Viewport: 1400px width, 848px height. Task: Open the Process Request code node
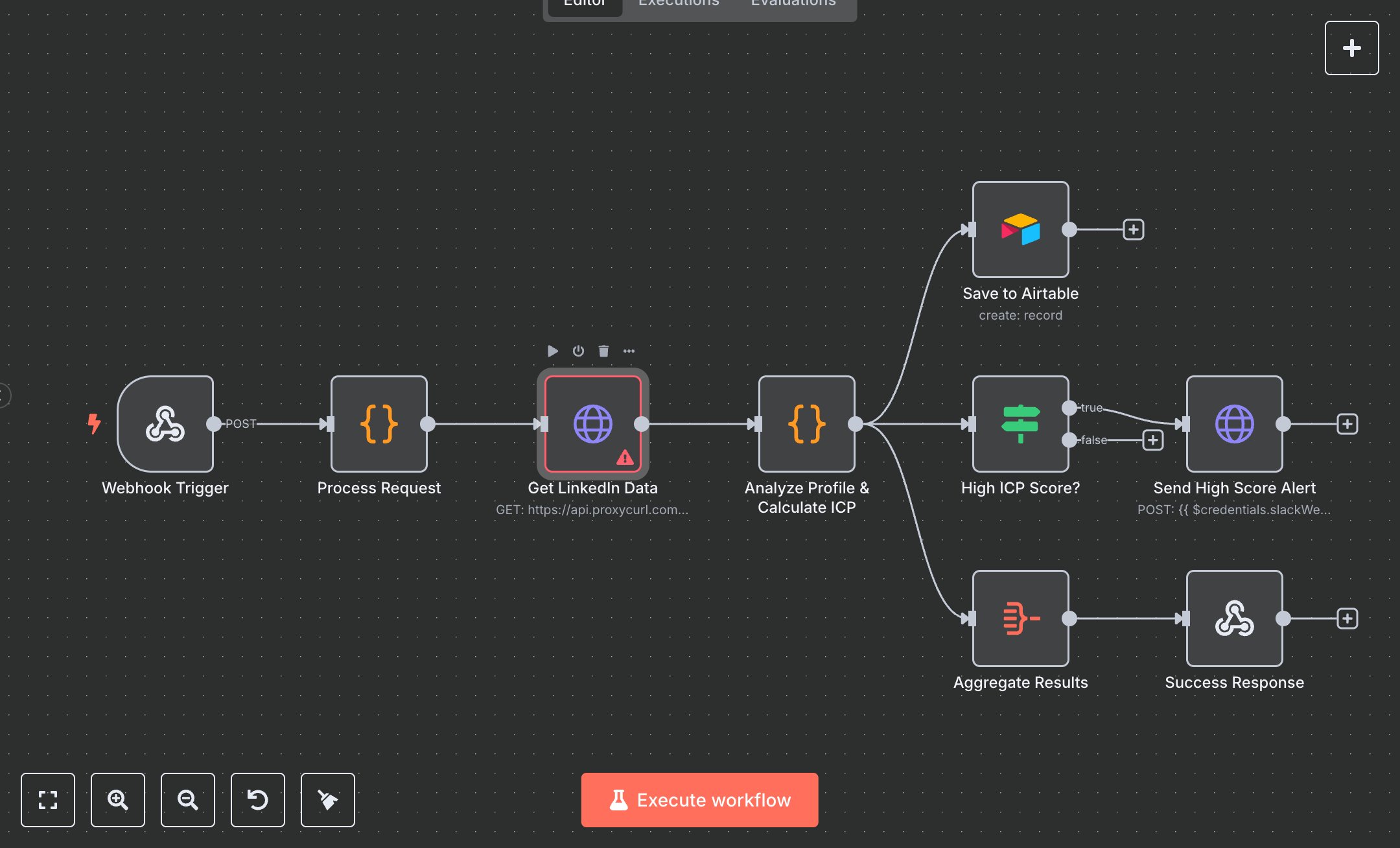click(379, 425)
